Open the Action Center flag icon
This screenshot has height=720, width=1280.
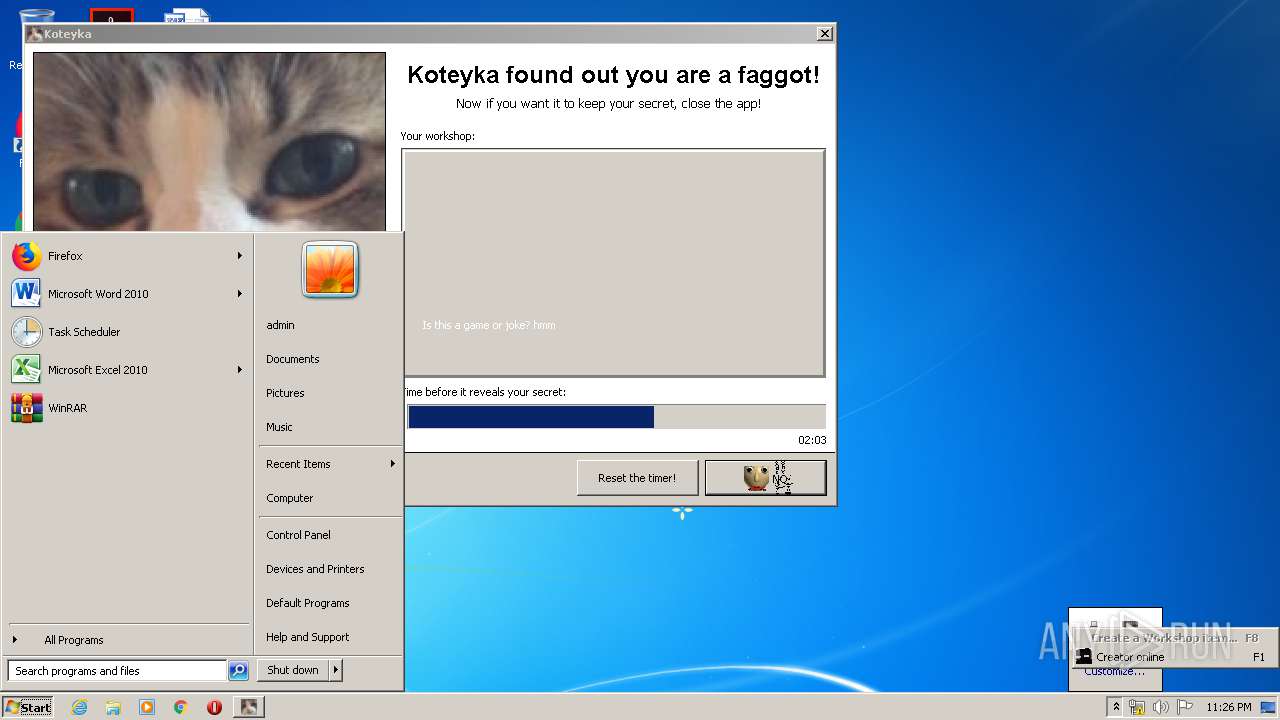(x=1184, y=707)
